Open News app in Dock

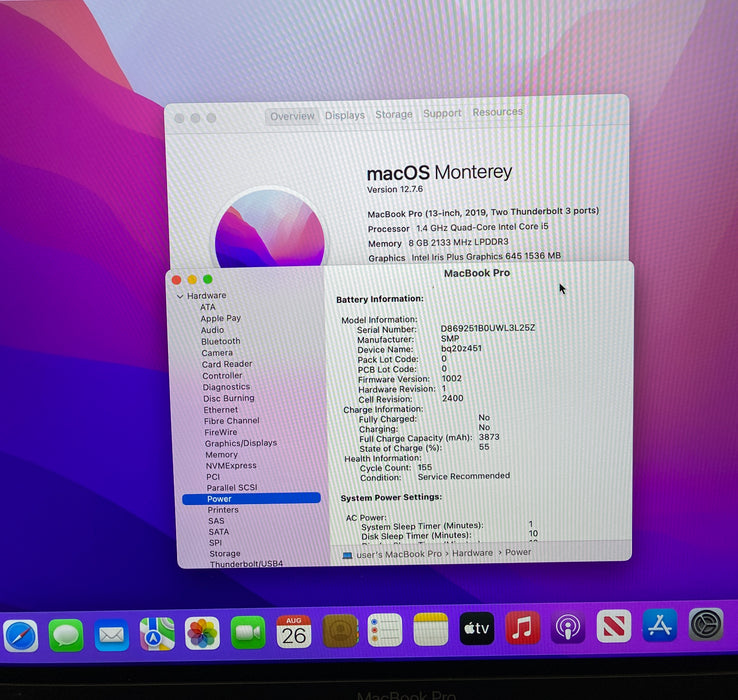tap(614, 626)
